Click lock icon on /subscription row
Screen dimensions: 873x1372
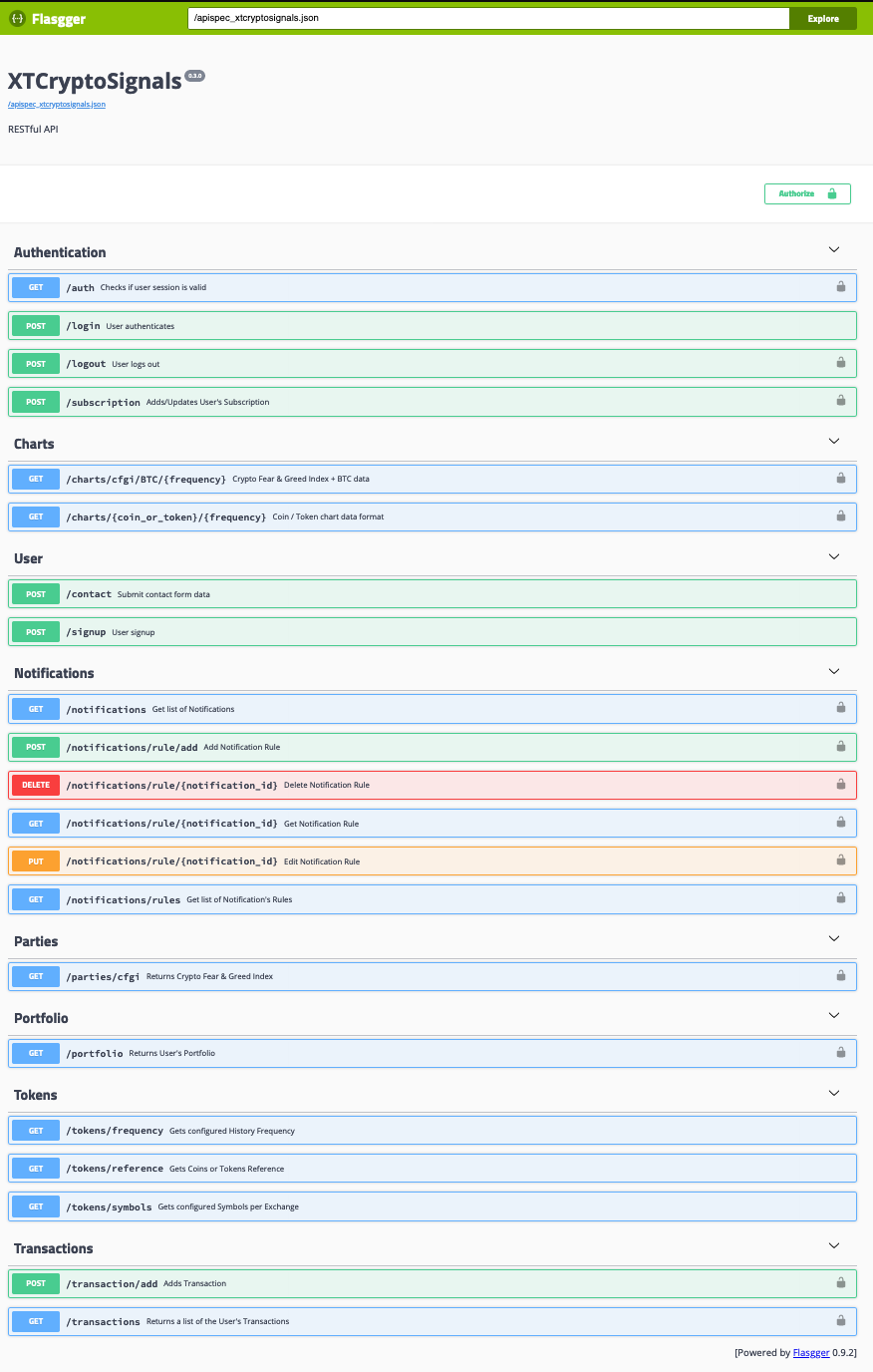coord(841,401)
